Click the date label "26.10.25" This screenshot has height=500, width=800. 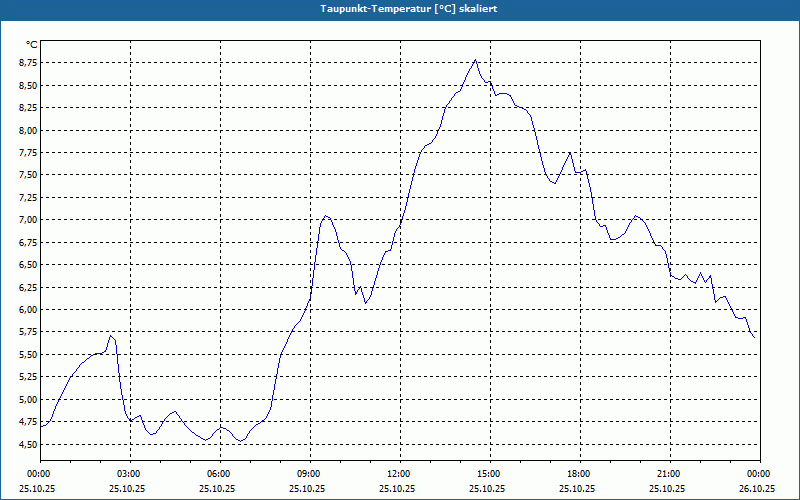[x=757, y=488]
